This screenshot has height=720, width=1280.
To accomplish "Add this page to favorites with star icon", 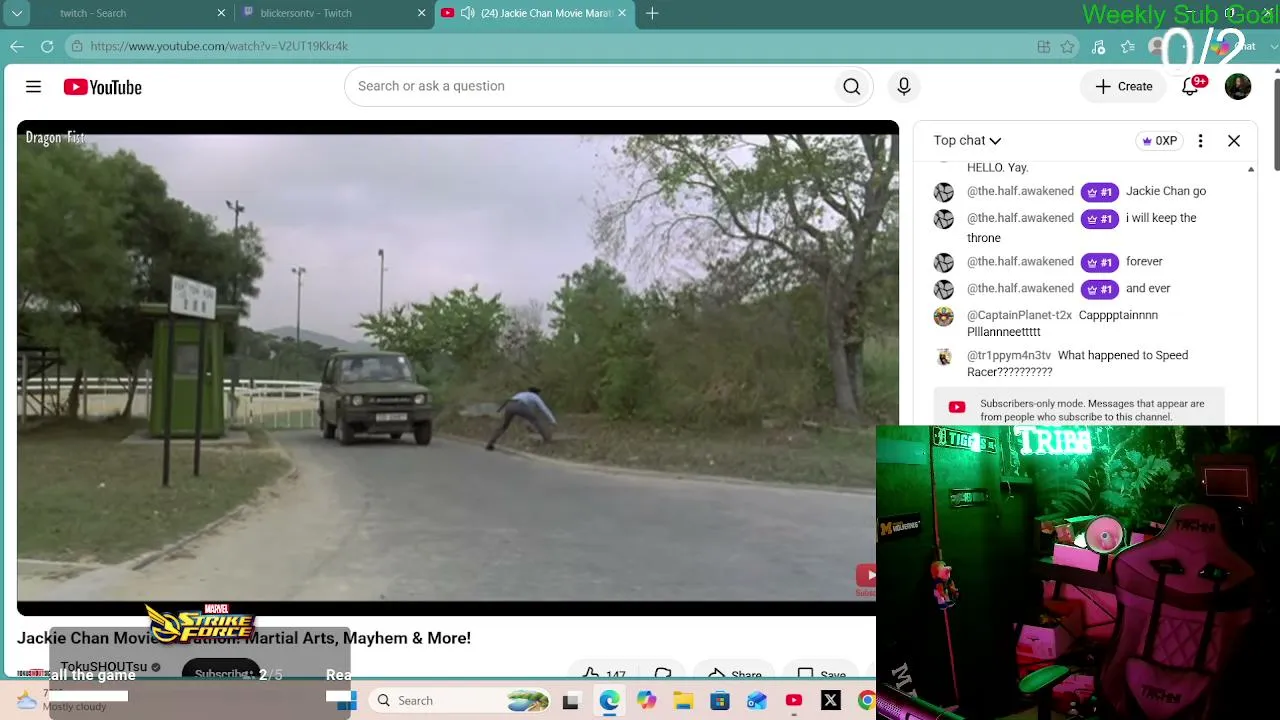I will point(1068,46).
